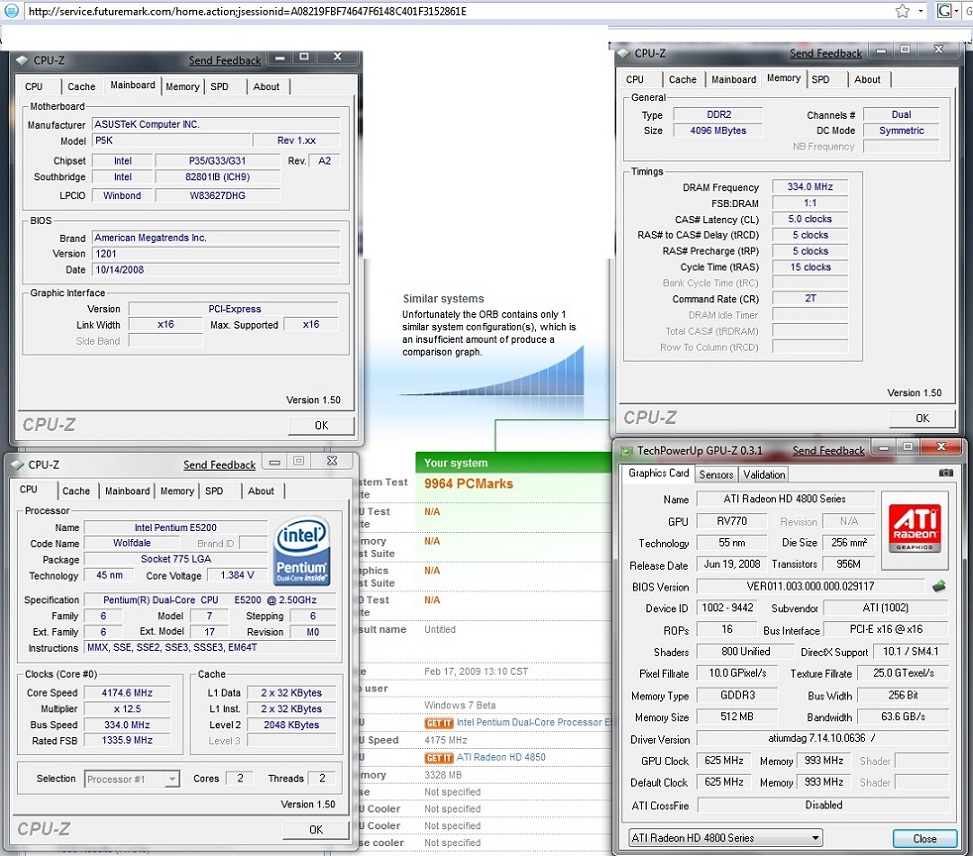Select Mainboard tab in Memory CPU-Z window
The width and height of the screenshot is (973, 856).
[733, 79]
